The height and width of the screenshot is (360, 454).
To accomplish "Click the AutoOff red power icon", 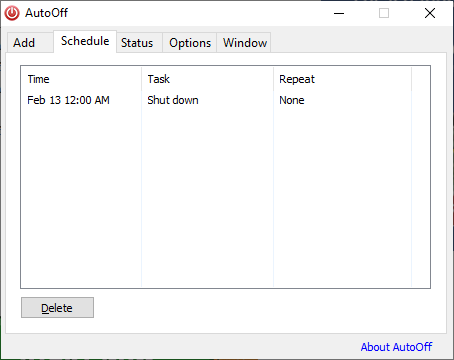I will tap(12, 13).
